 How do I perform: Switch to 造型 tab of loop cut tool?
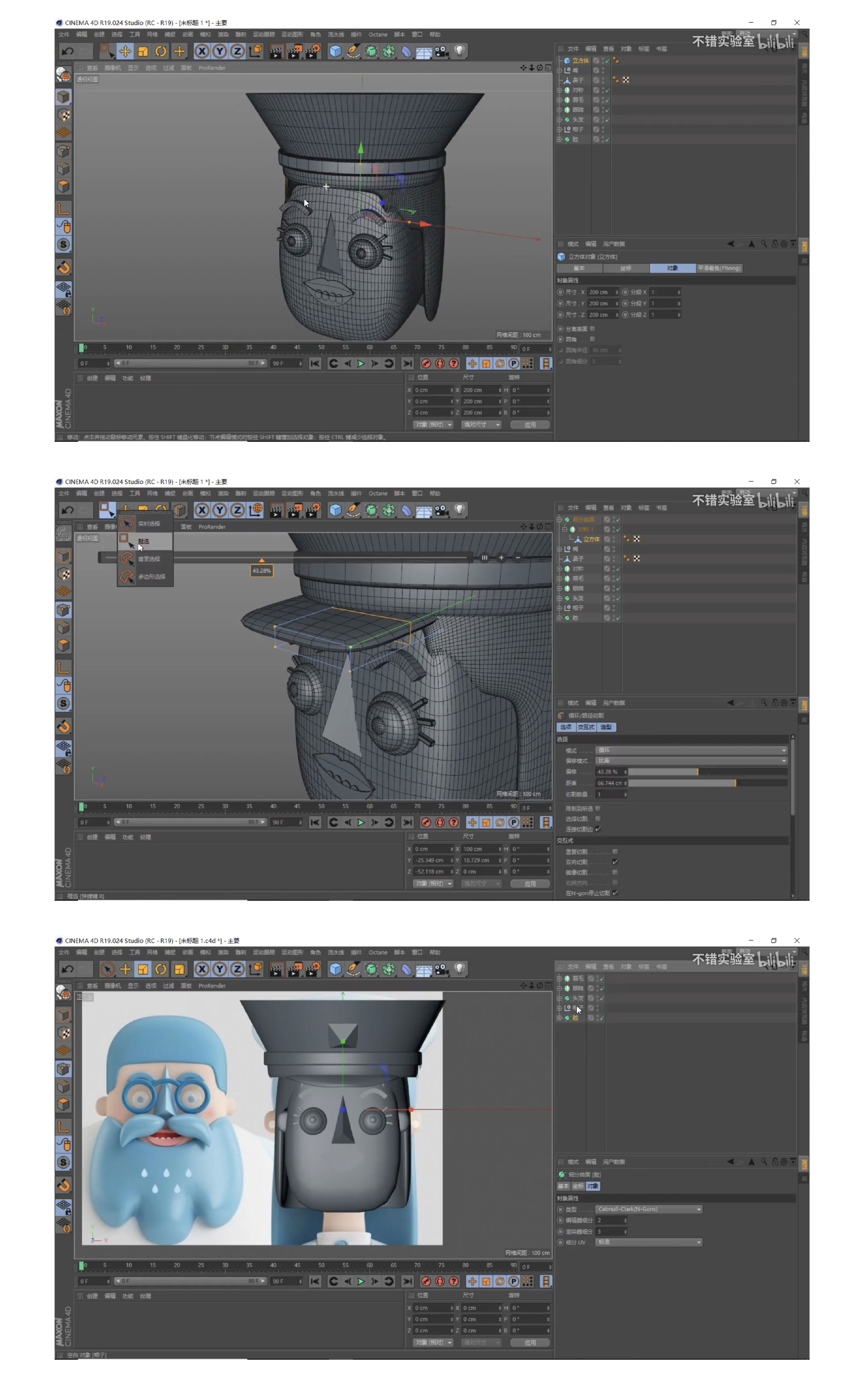[606, 727]
